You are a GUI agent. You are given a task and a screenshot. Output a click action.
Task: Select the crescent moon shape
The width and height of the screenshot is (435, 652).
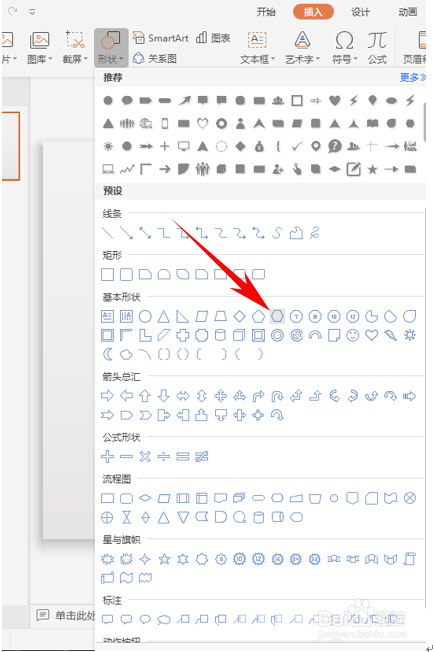(108, 354)
